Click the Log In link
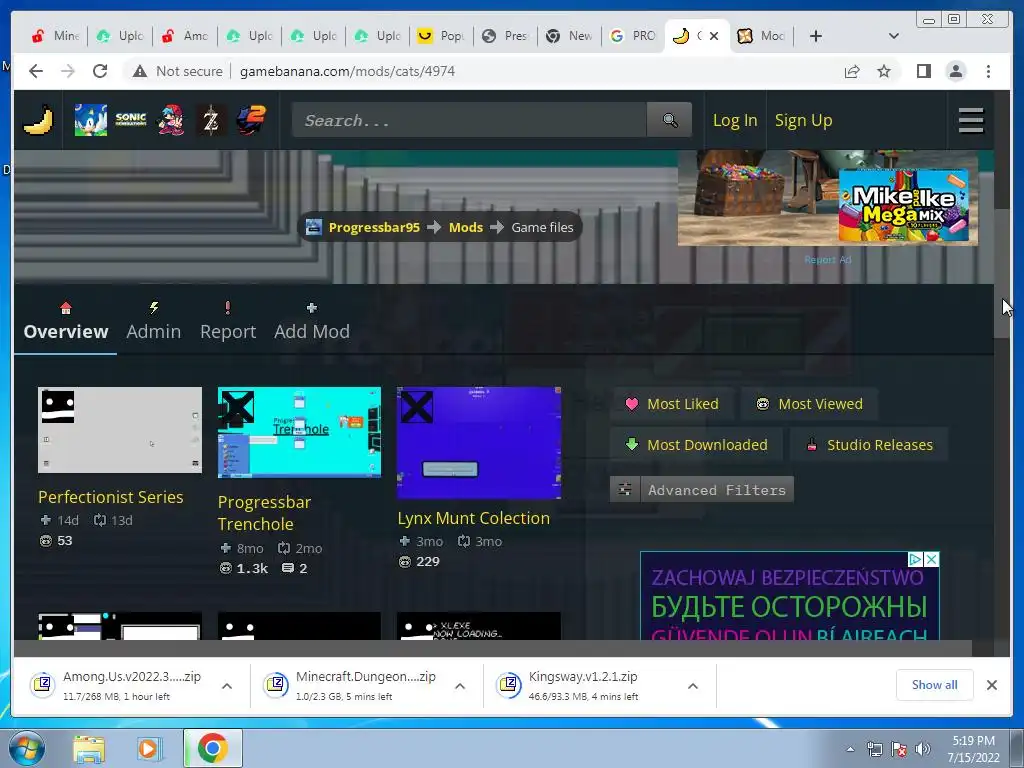 click(735, 120)
